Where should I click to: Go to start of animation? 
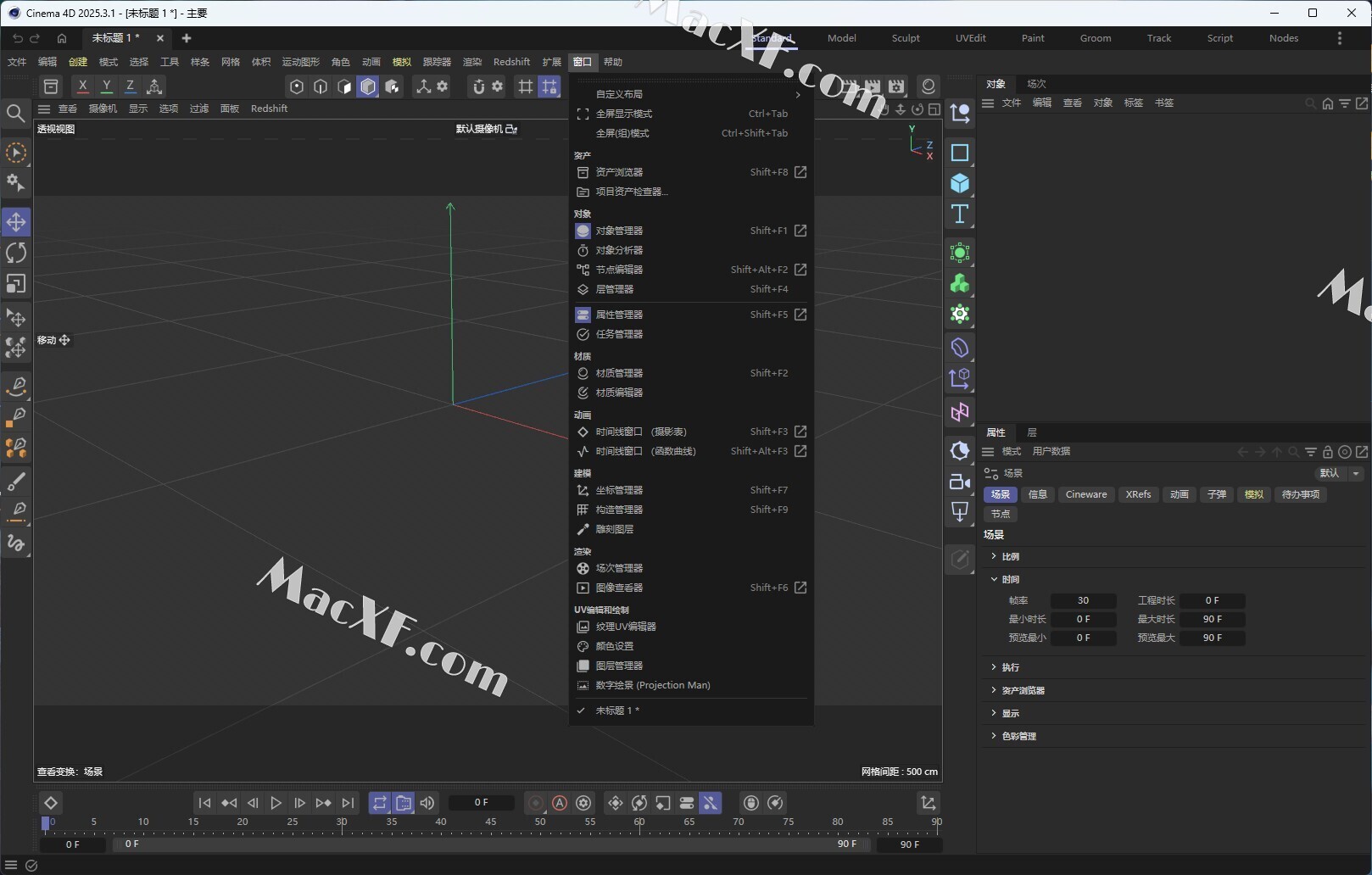[204, 803]
